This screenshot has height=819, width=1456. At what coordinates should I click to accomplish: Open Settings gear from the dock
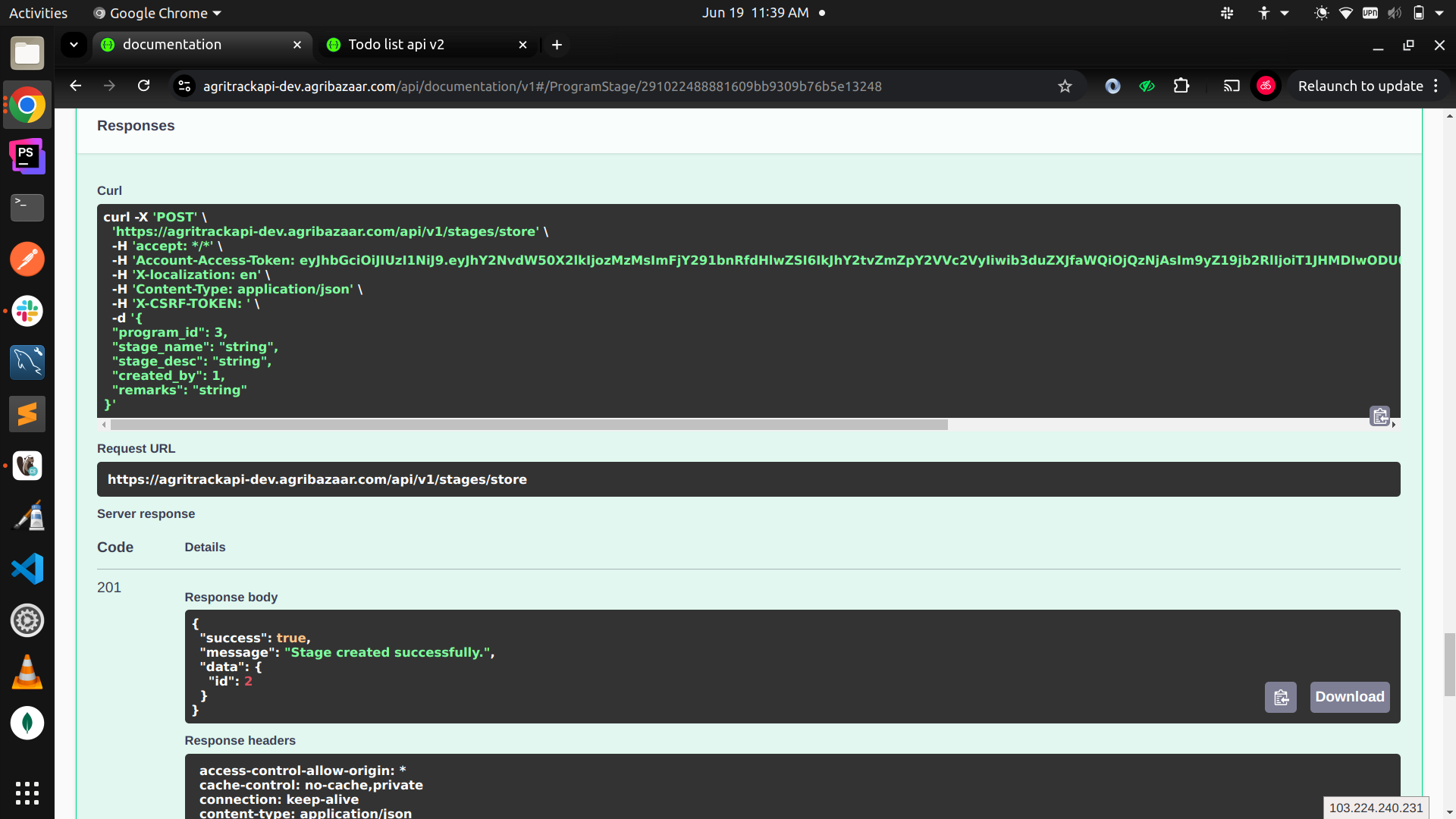[x=27, y=620]
